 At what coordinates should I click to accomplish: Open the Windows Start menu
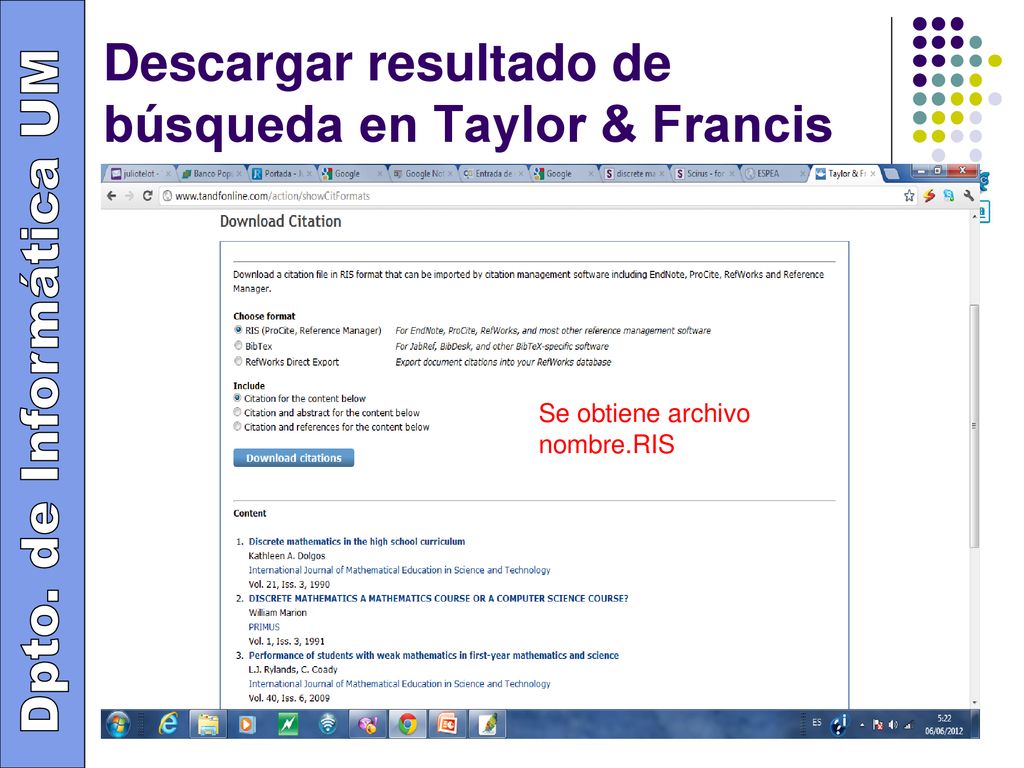[118, 724]
